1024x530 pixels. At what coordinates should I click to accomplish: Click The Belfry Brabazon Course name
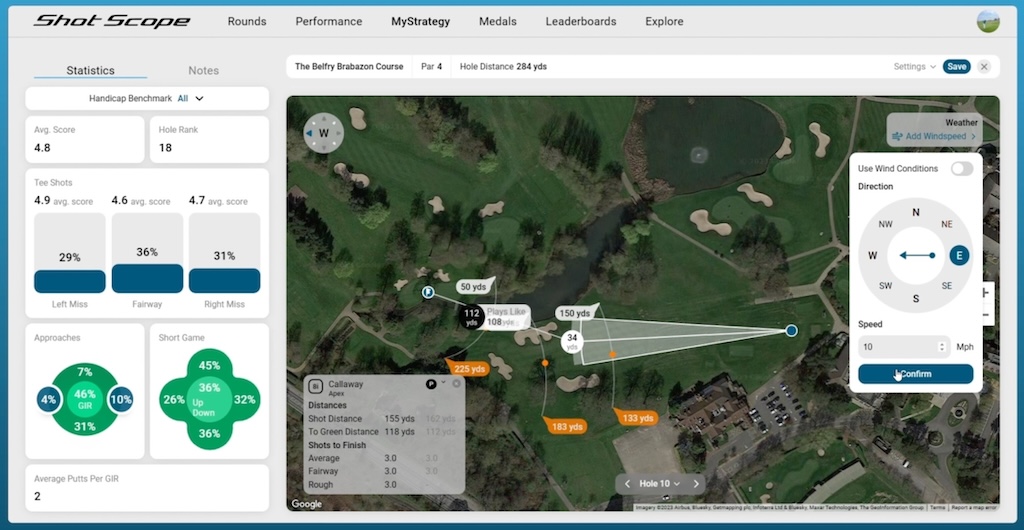[349, 67]
